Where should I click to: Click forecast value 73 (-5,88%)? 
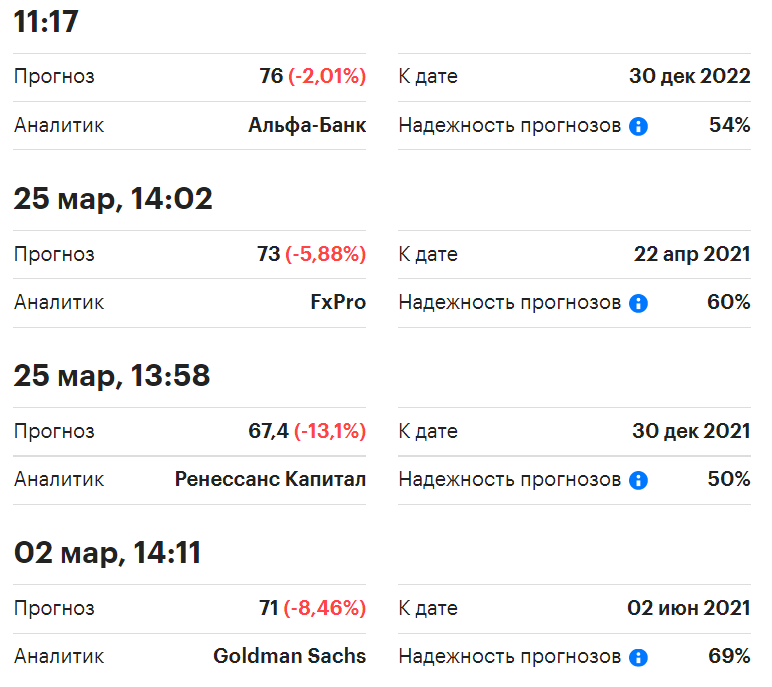[312, 254]
